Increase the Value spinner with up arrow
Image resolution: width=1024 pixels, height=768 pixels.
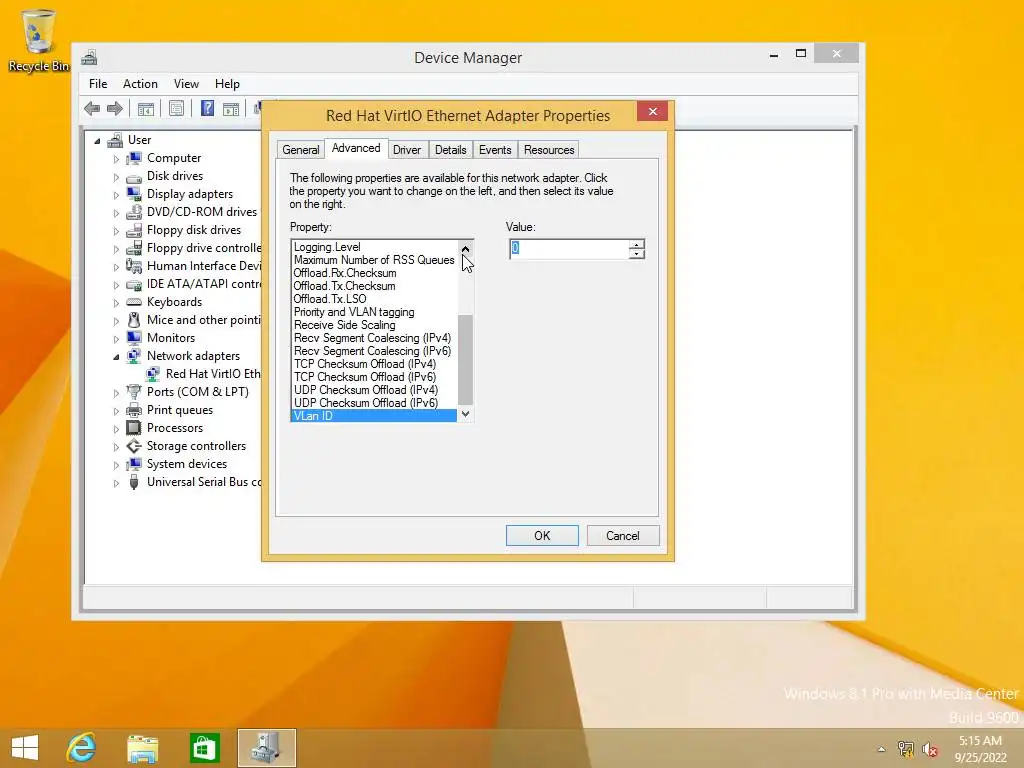pos(637,244)
